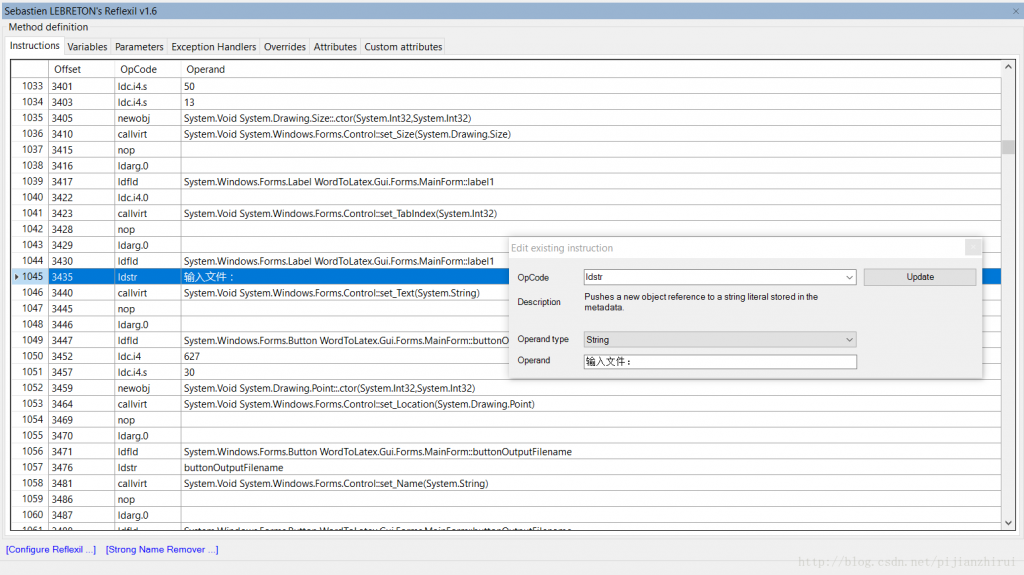Select row 1042 nop at offset 3428
1024x575 pixels.
pyautogui.click(x=506, y=229)
